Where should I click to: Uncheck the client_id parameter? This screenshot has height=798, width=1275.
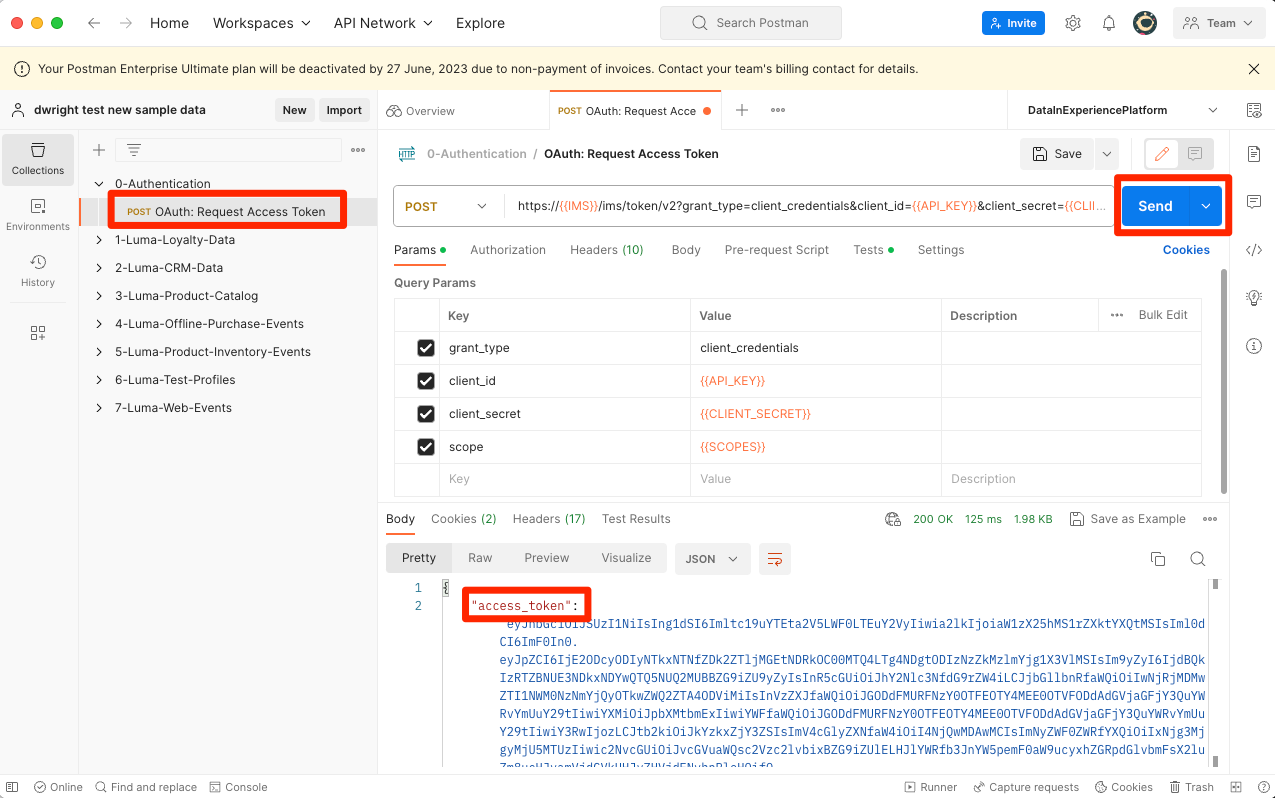click(426, 381)
